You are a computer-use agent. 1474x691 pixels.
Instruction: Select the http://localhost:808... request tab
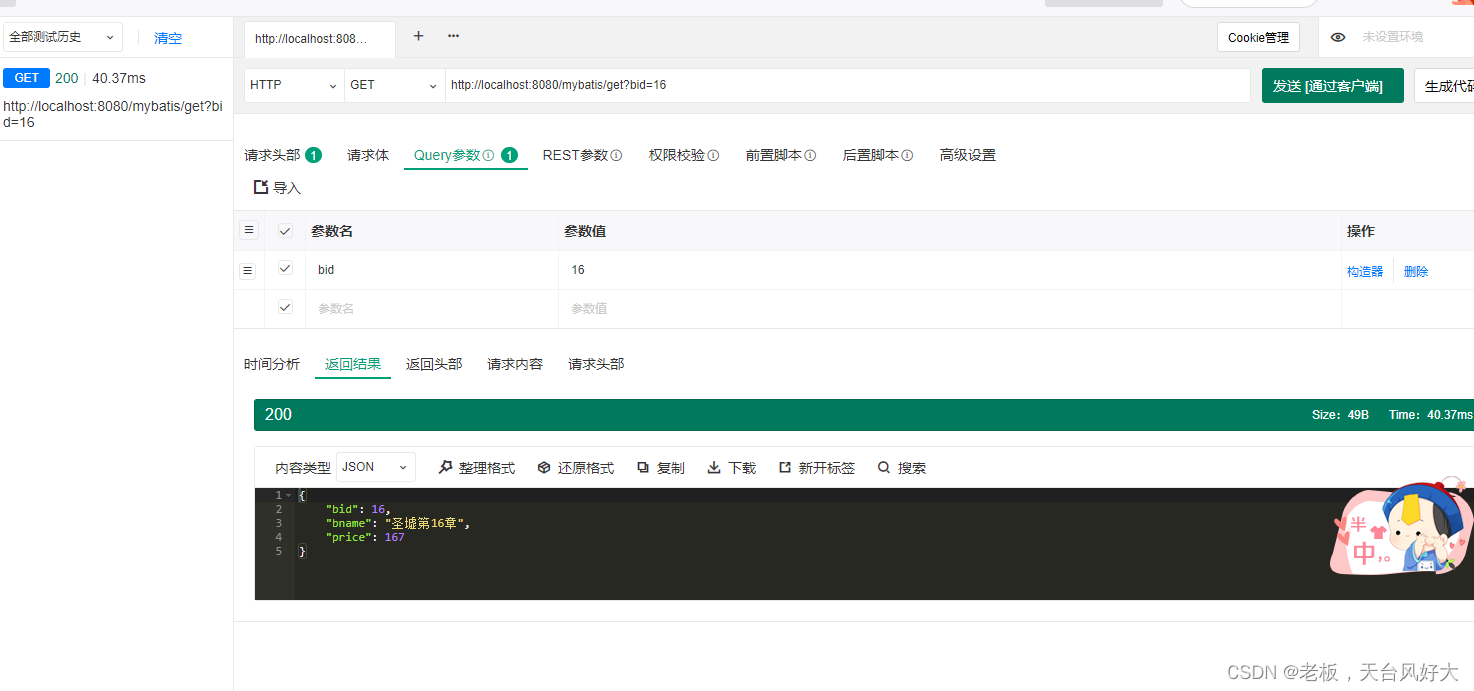click(320, 39)
